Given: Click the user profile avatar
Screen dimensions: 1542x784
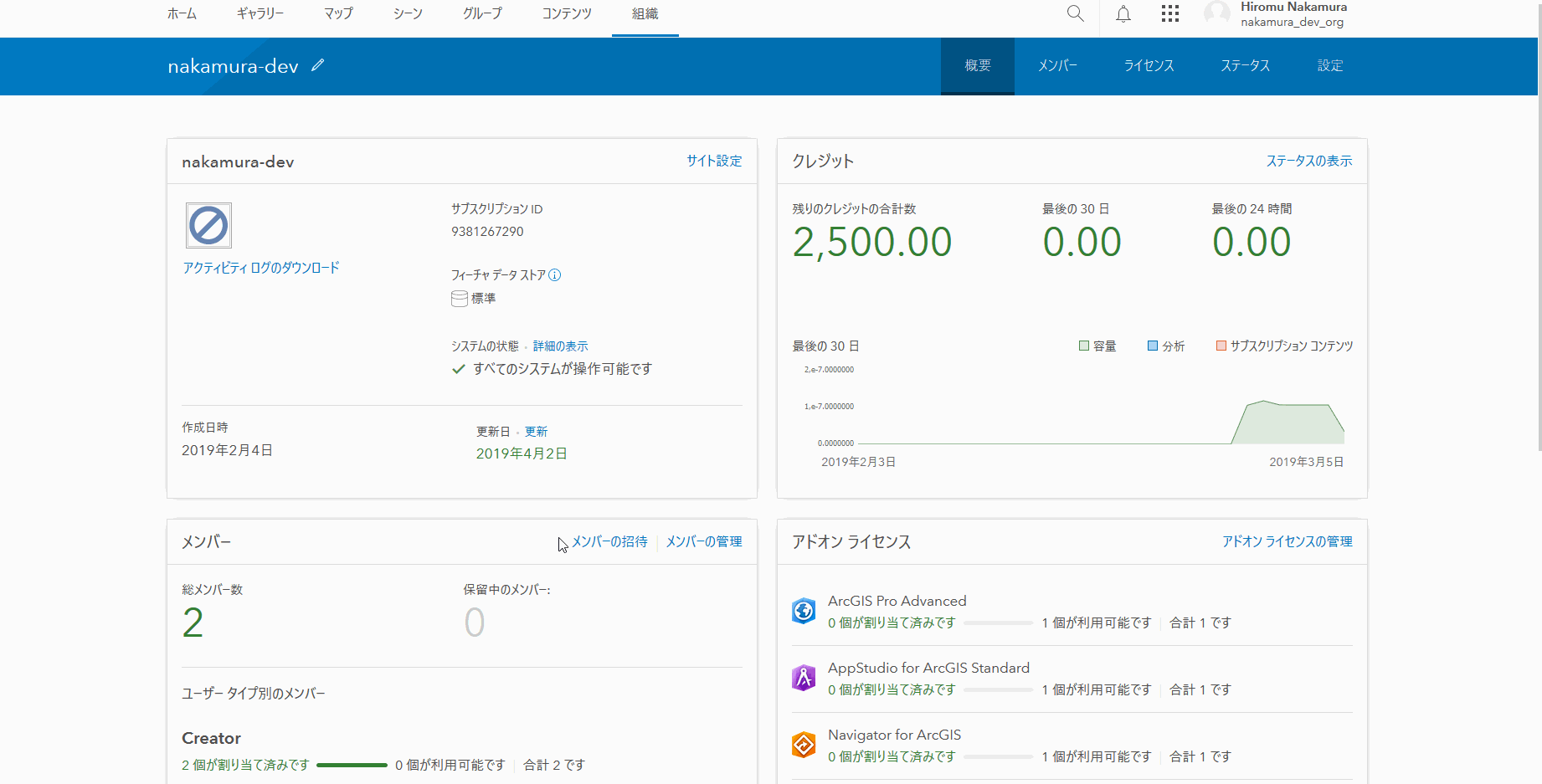Looking at the screenshot, I should click(1217, 14).
